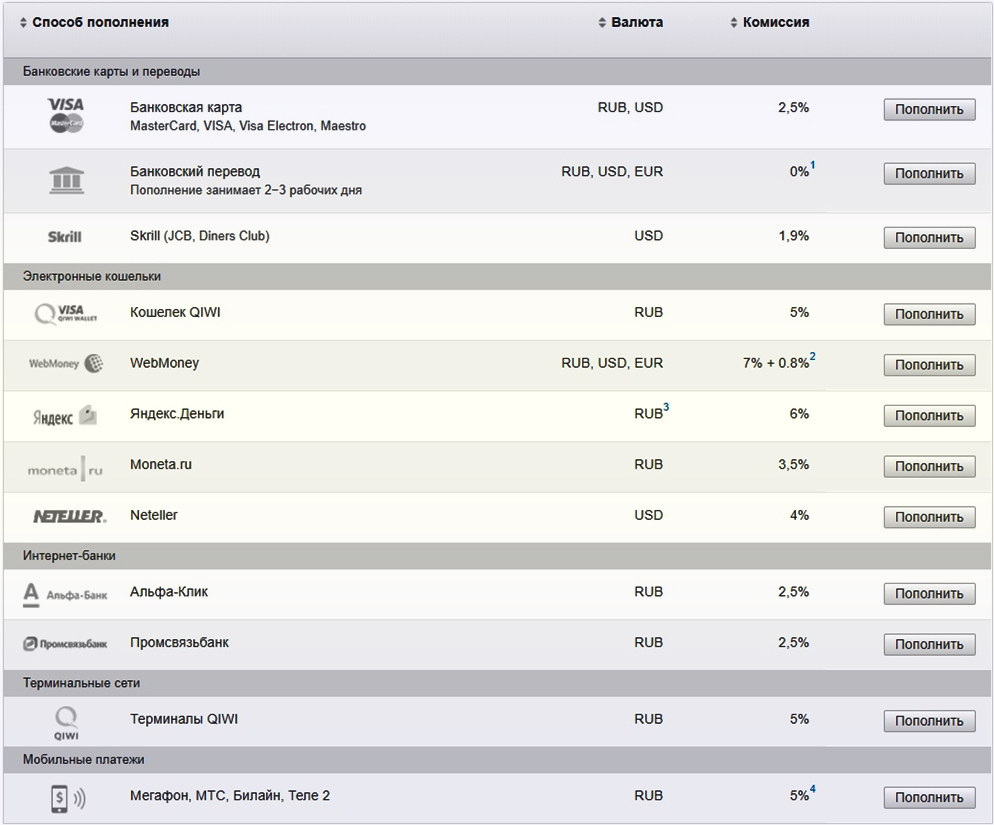The width and height of the screenshot is (994, 825).
Task: Click the Яндекс money logo
Action: tap(65, 416)
